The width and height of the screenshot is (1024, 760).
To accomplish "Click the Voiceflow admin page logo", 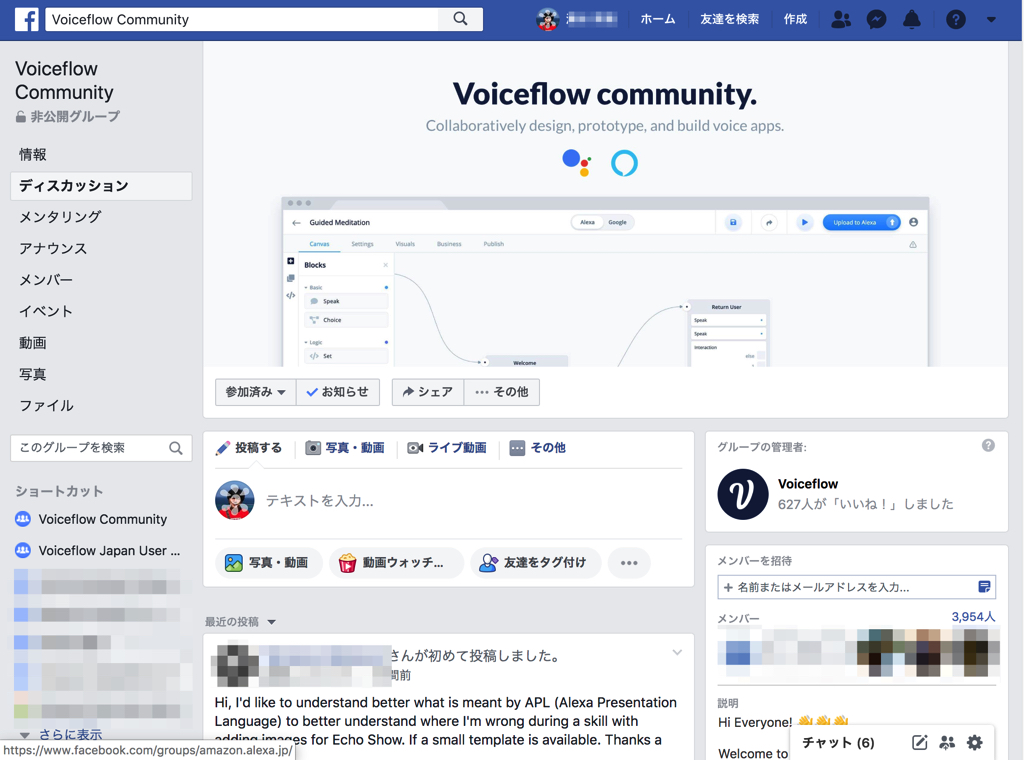I will [x=743, y=494].
